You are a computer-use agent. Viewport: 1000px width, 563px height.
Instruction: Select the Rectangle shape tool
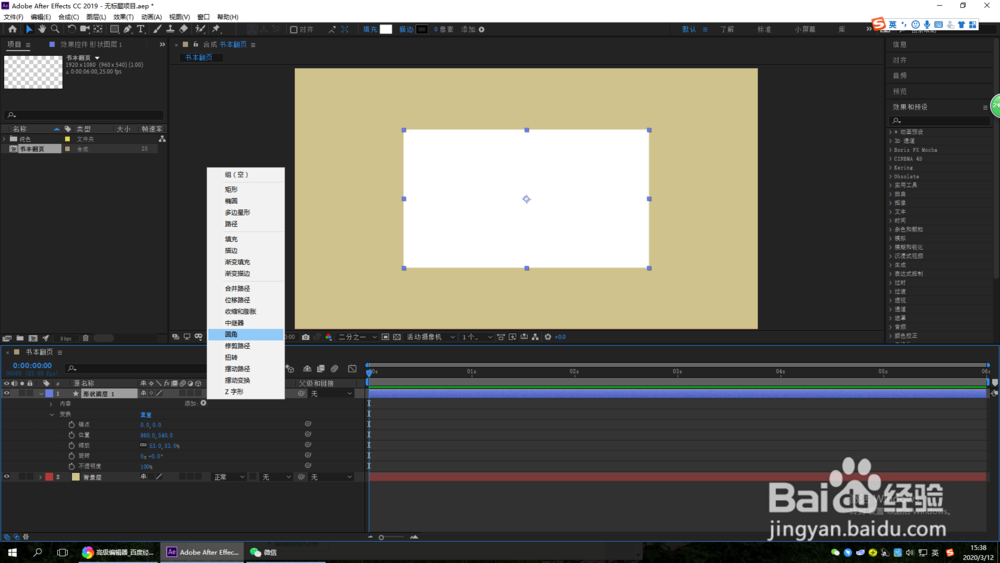(114, 29)
